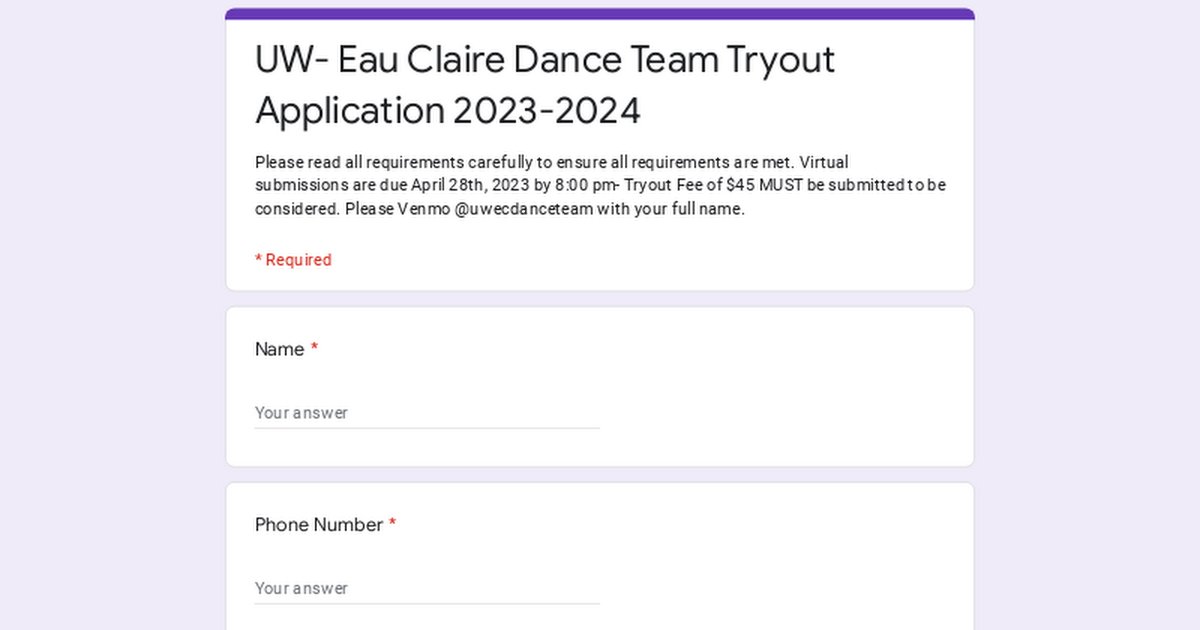Click the 'Tryout Fee of $45' text
The height and width of the screenshot is (630, 1200).
click(x=700, y=185)
